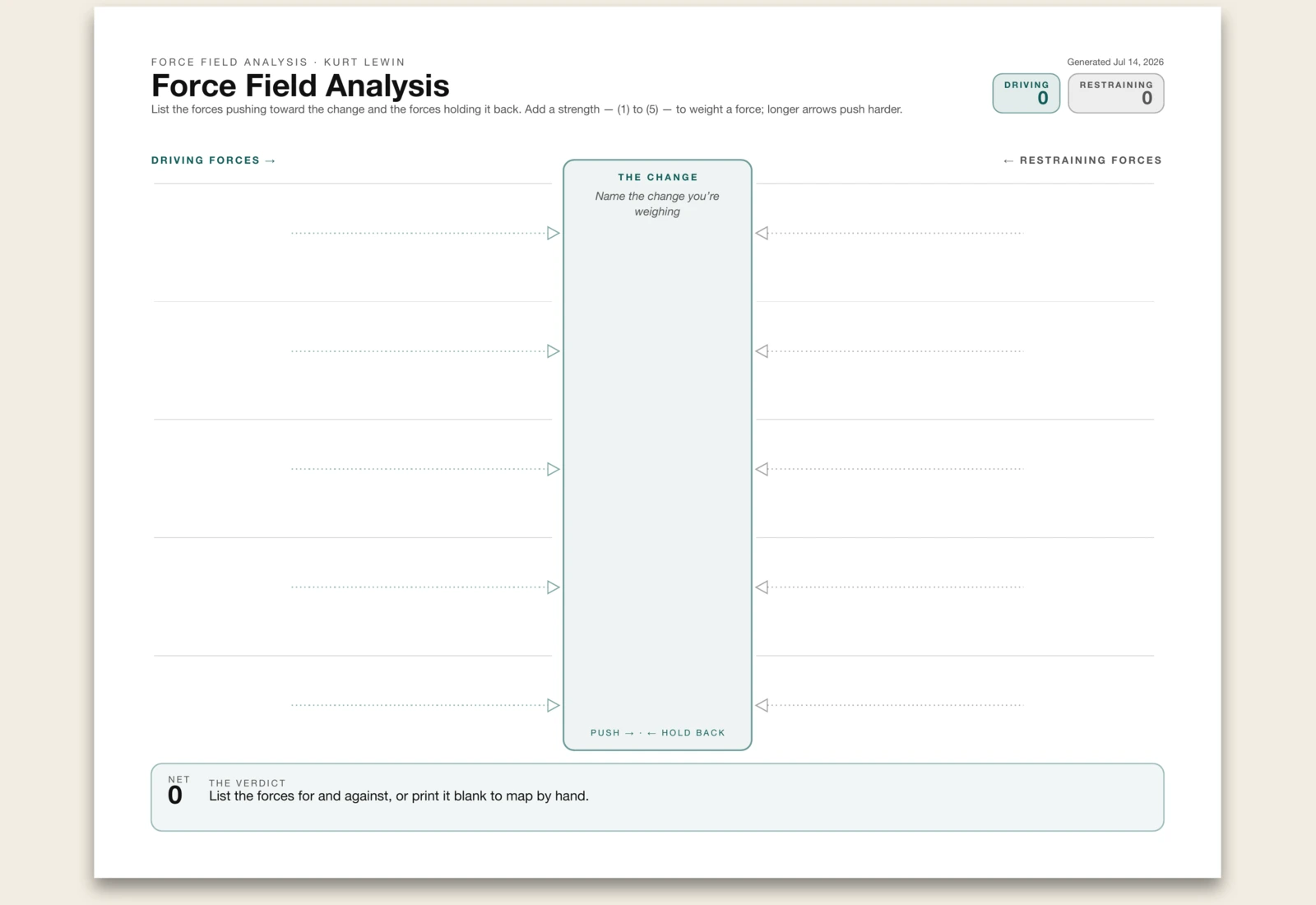This screenshot has width=1316, height=905.
Task: Click 'THE VERDICT' label
Action: [248, 783]
